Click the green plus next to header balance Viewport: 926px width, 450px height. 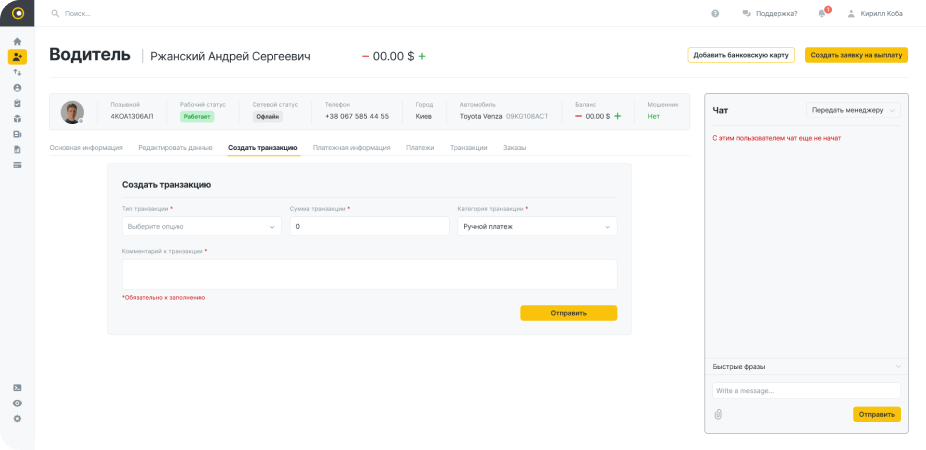point(422,56)
